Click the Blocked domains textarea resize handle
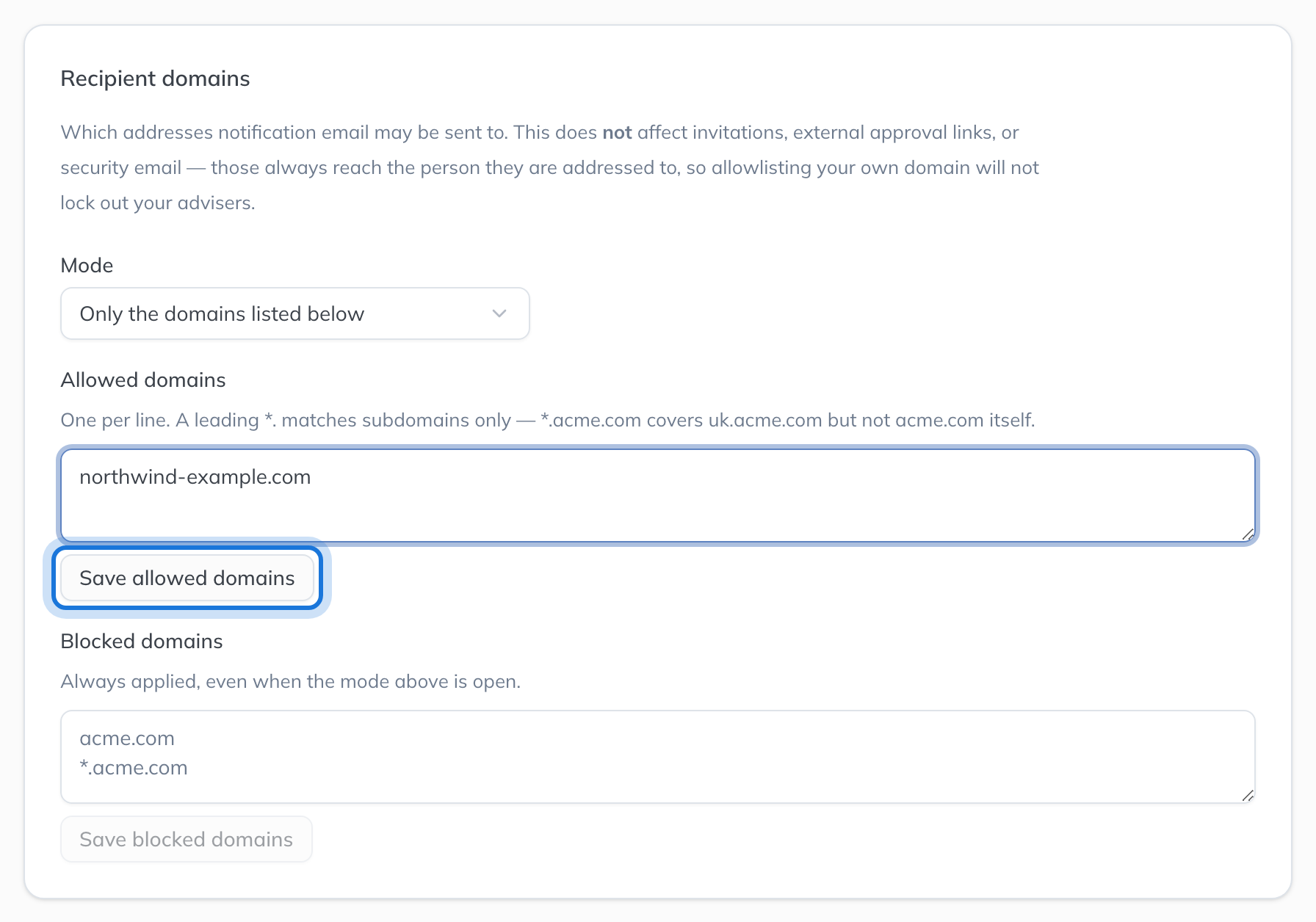This screenshot has width=1316, height=922. click(x=1248, y=796)
